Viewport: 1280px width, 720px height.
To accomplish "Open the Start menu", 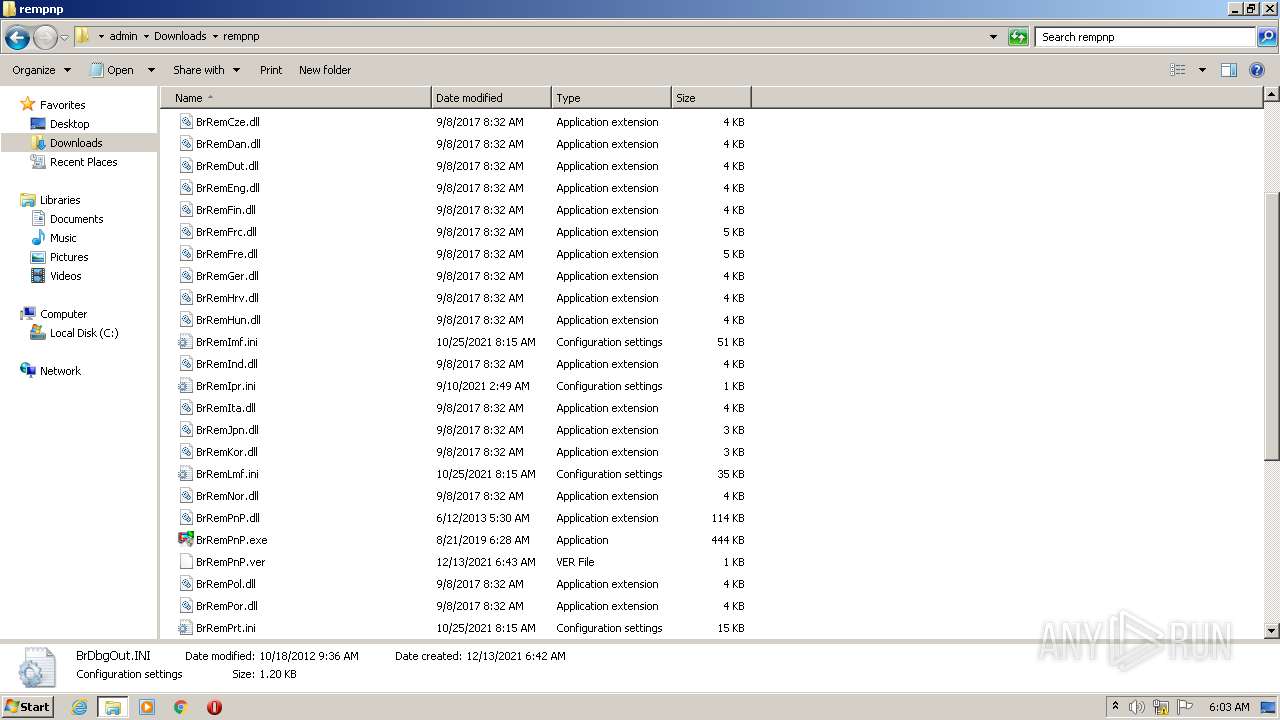I will (x=27, y=706).
